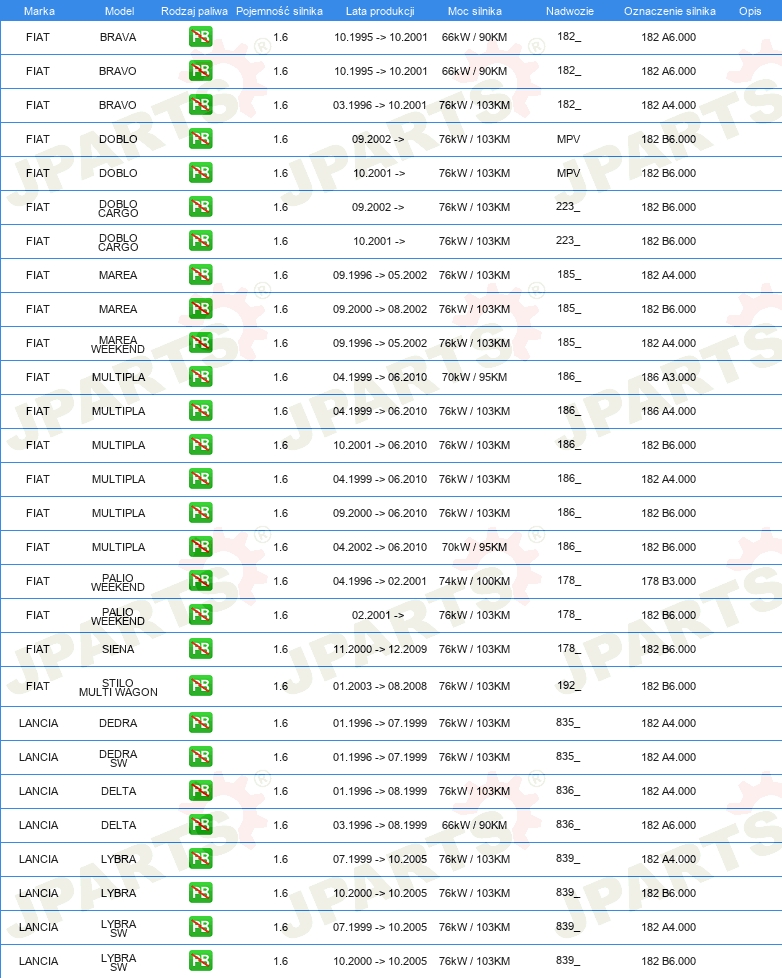The height and width of the screenshot is (978, 782).
Task: Click the fuel icon in the LYBRA SW 07.1999 row
Action: coord(201,927)
